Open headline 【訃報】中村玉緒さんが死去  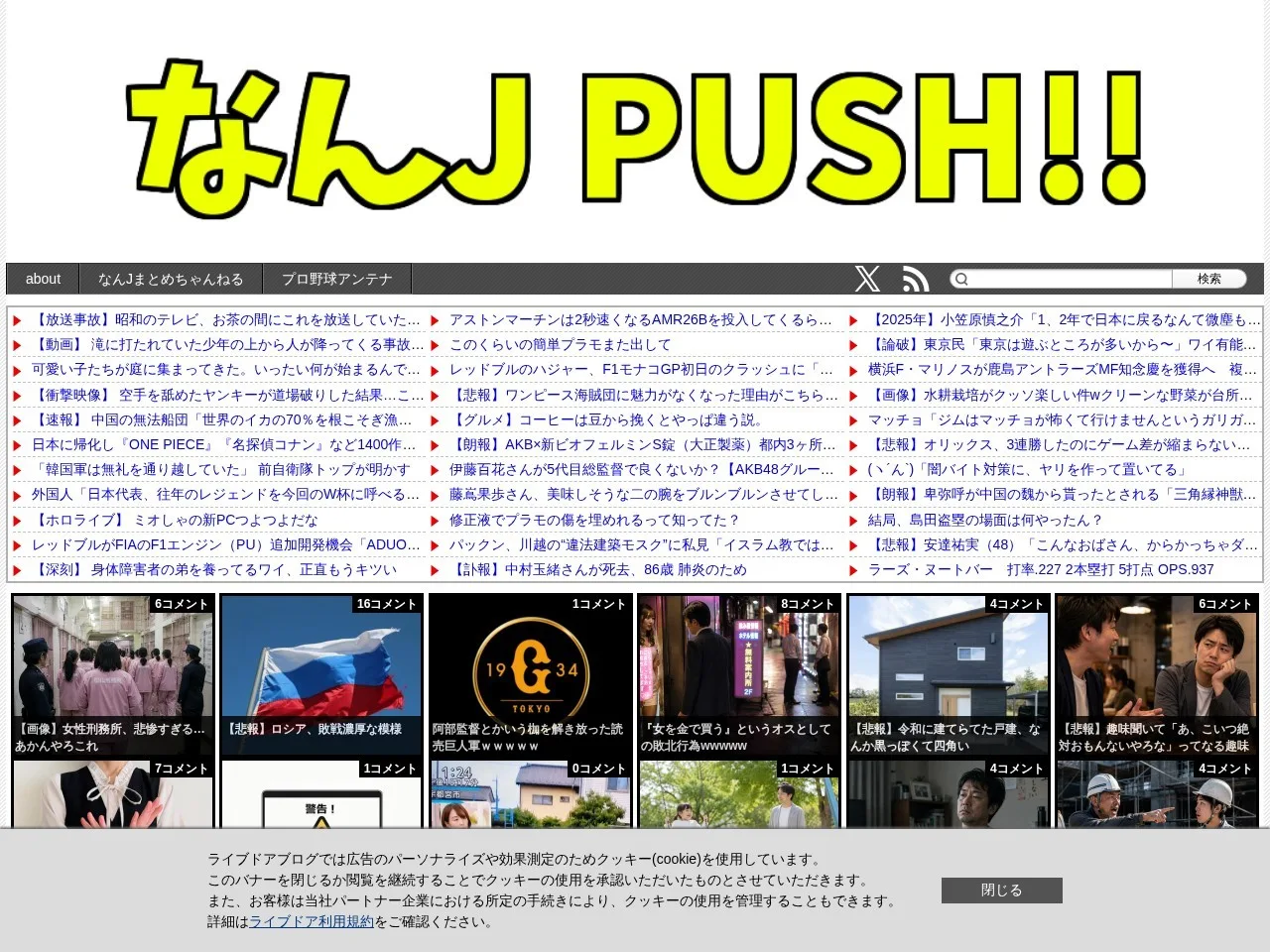[x=598, y=569]
